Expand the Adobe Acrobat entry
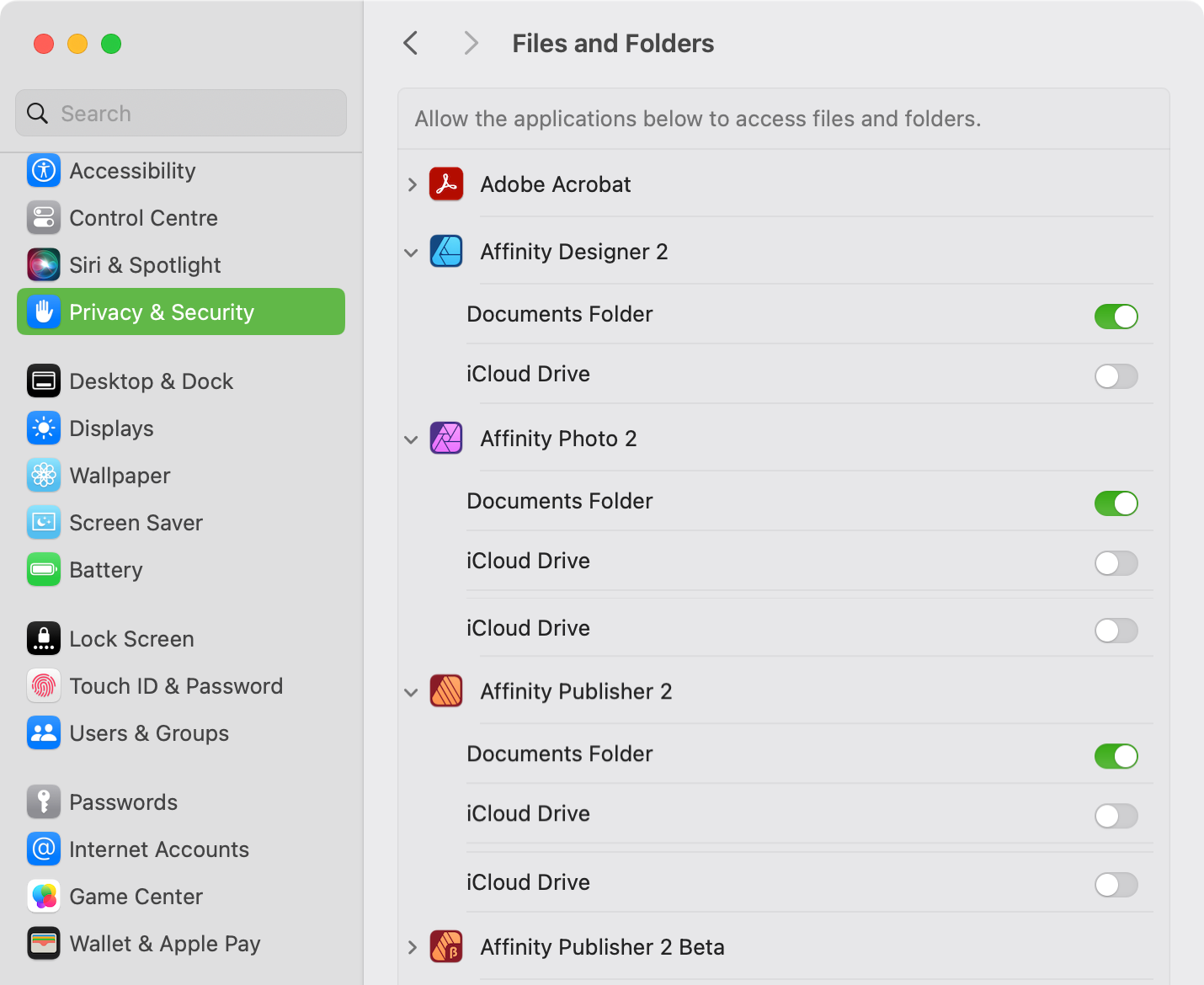The height and width of the screenshot is (985, 1204). [x=412, y=184]
